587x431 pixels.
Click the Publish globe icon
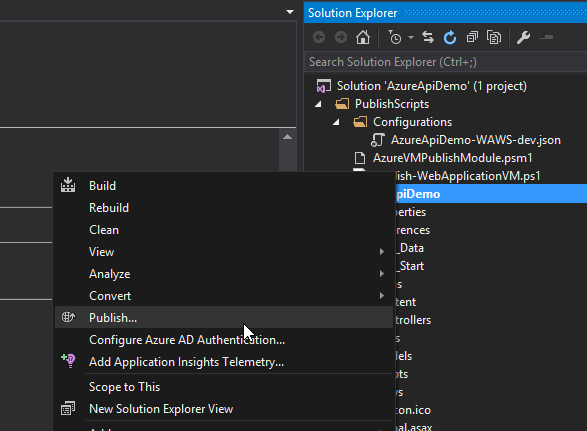[x=68, y=318]
